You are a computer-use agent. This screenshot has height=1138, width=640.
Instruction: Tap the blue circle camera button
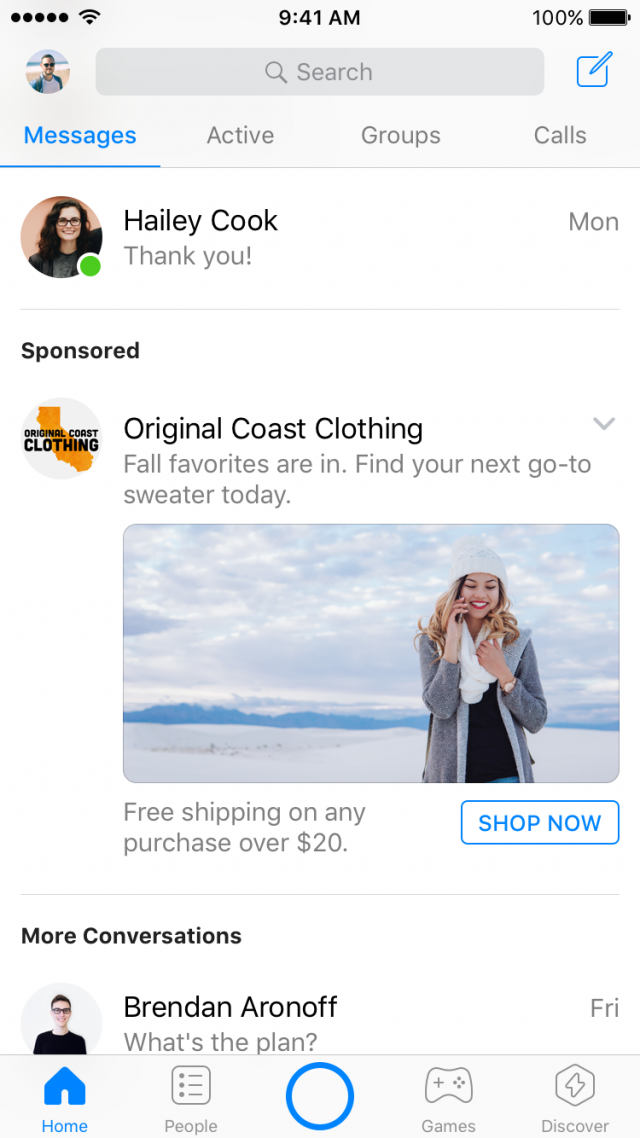[x=320, y=1096]
